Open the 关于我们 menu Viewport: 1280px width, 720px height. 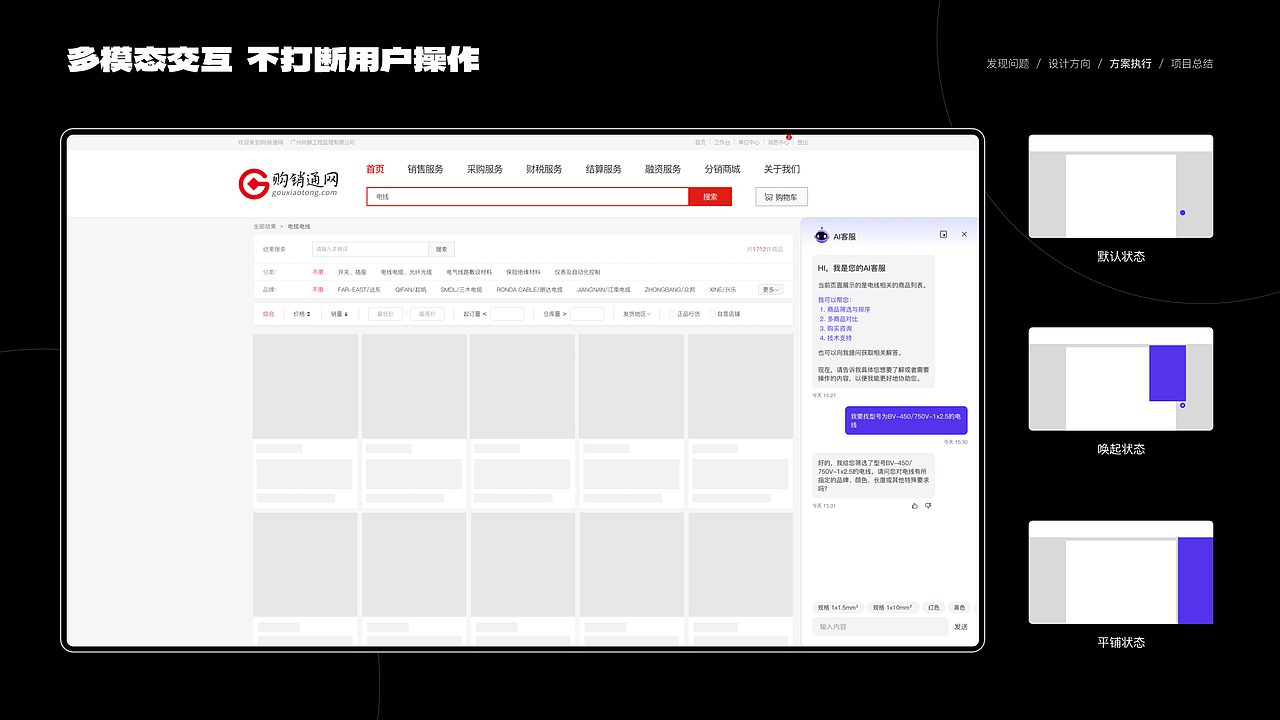click(782, 169)
